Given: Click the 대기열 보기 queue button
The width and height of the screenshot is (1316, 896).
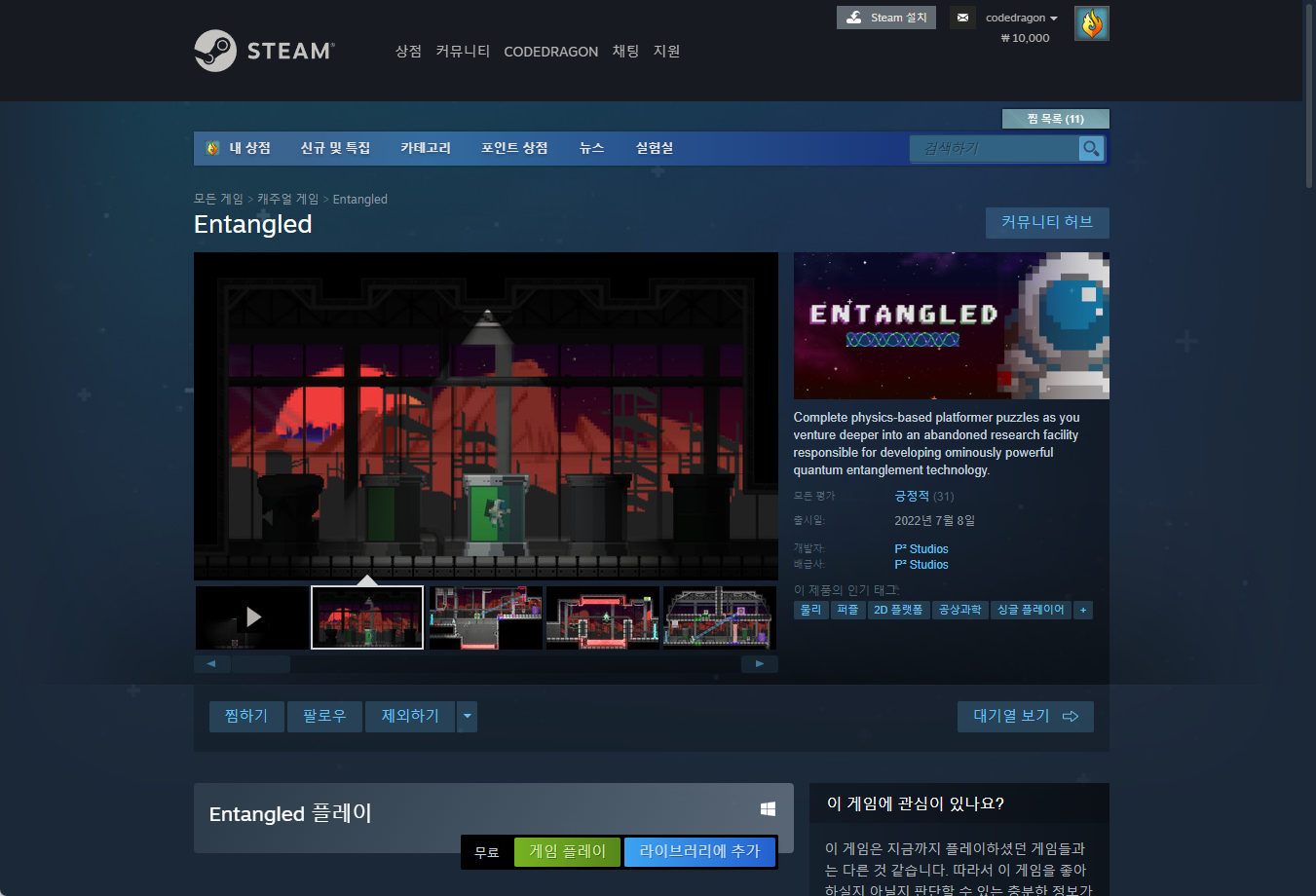Looking at the screenshot, I should pyautogui.click(x=1026, y=717).
